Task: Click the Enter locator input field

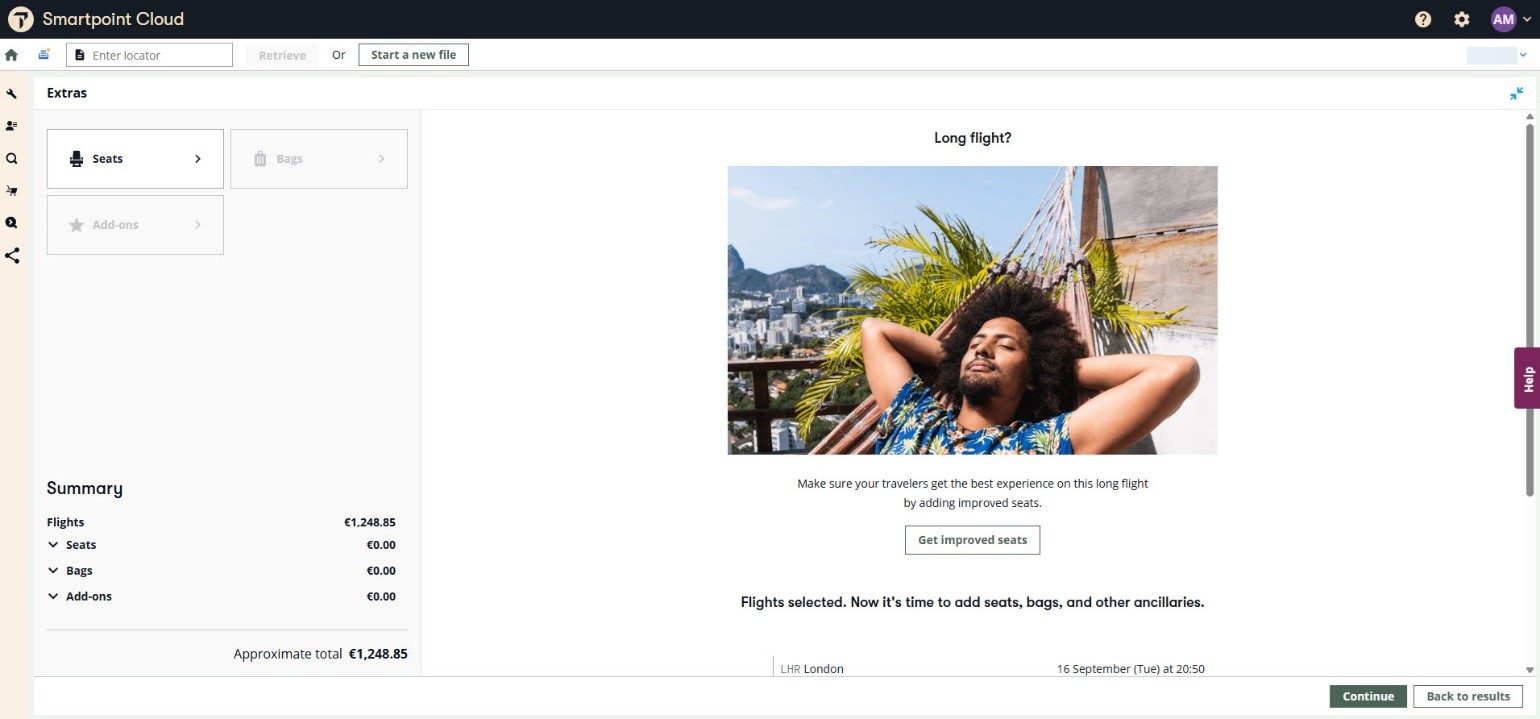Action: click(150, 55)
